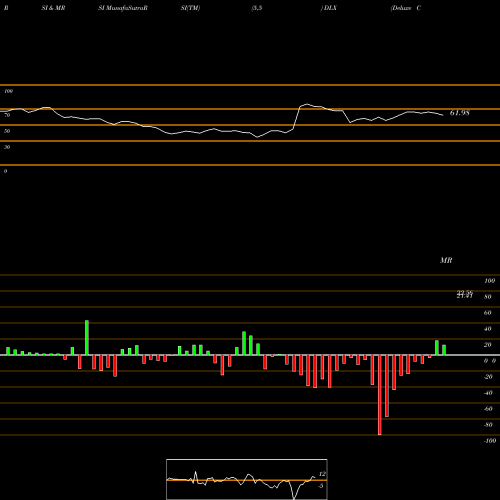The image size is (500, 500).
Task: Click the MR axis label -100
Action: point(490,441)
